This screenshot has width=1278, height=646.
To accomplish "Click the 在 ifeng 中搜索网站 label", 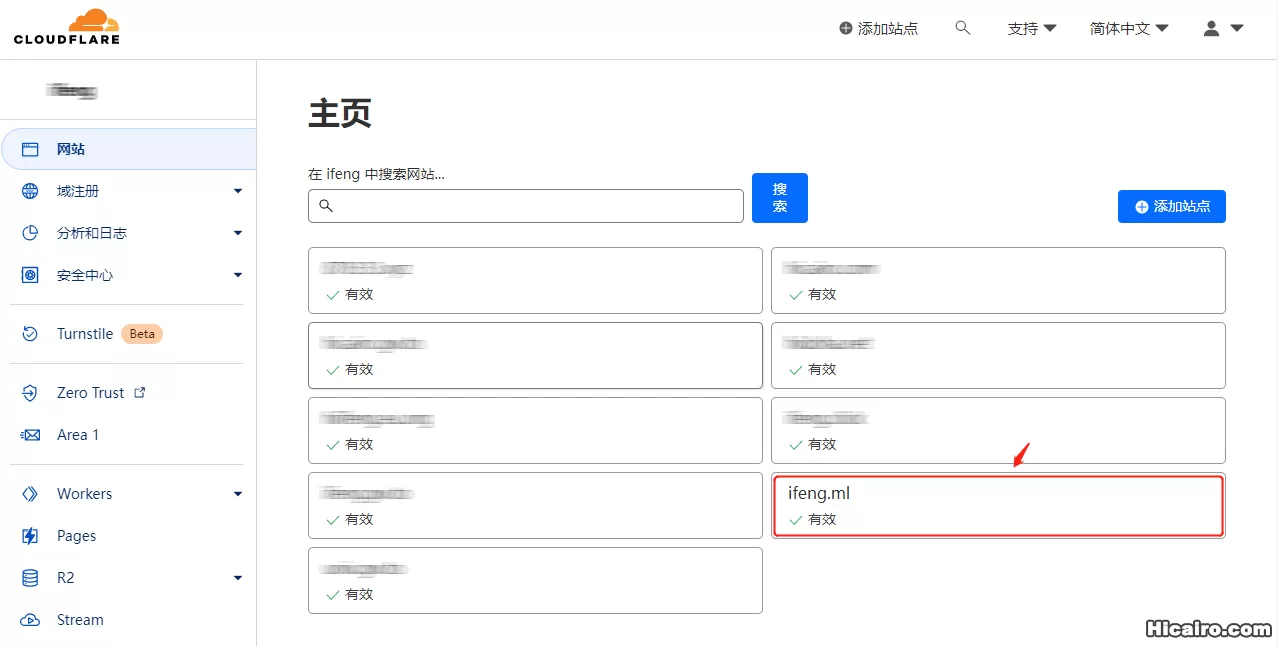I will pos(377,174).
